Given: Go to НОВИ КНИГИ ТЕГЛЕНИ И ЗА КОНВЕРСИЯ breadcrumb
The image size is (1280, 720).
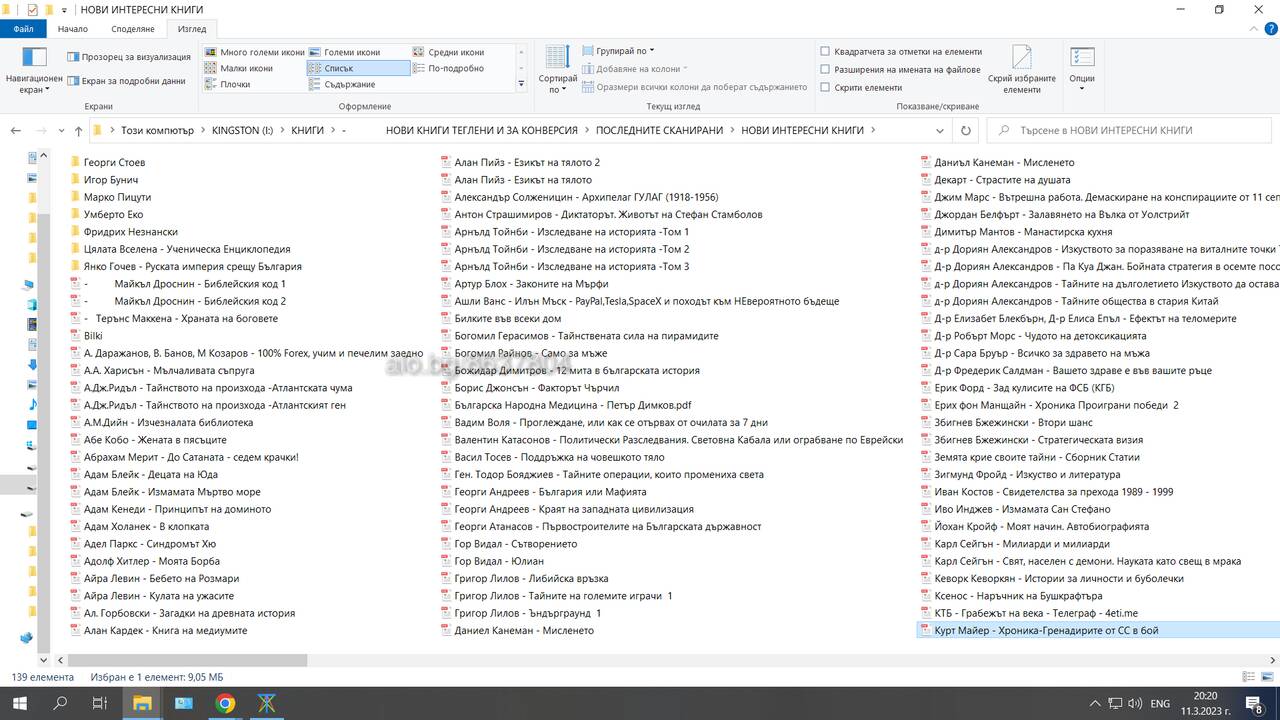Looking at the screenshot, I should 481,130.
